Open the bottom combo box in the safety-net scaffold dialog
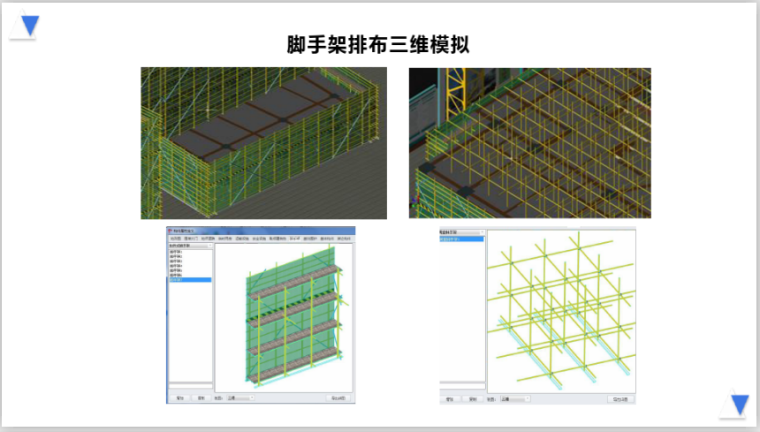This screenshot has height=432, width=760. 240,398
